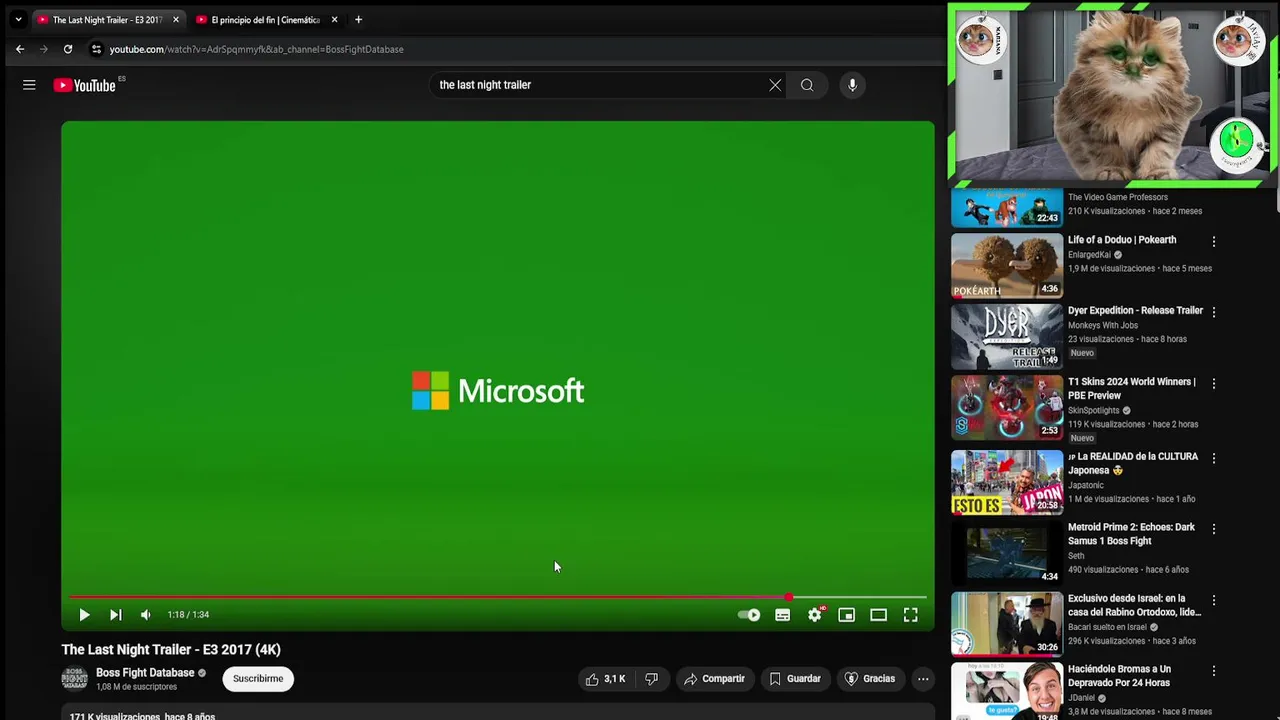The width and height of the screenshot is (1280, 720).
Task: Enter full screen mode
Action: 911,615
